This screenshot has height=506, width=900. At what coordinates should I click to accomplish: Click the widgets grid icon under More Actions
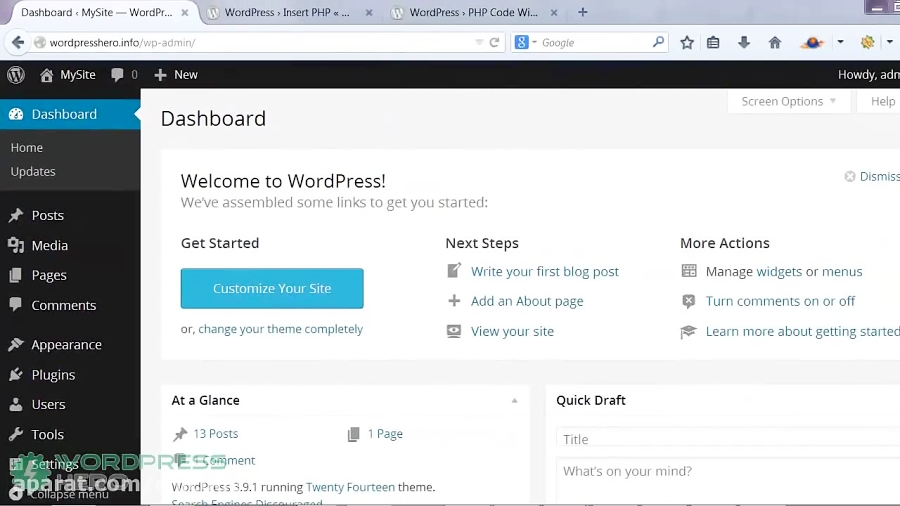(689, 271)
